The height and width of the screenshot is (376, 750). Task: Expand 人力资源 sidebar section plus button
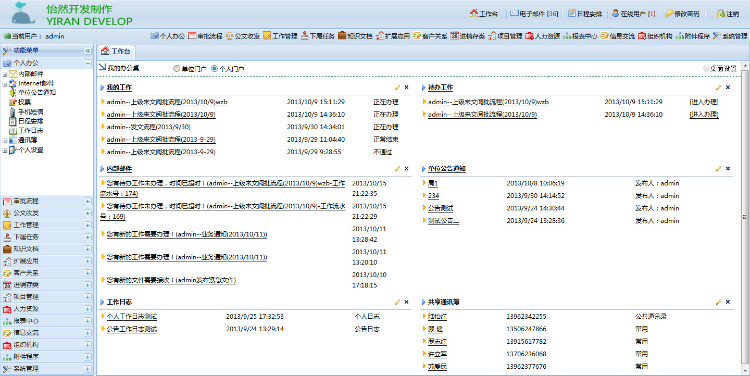[88, 309]
